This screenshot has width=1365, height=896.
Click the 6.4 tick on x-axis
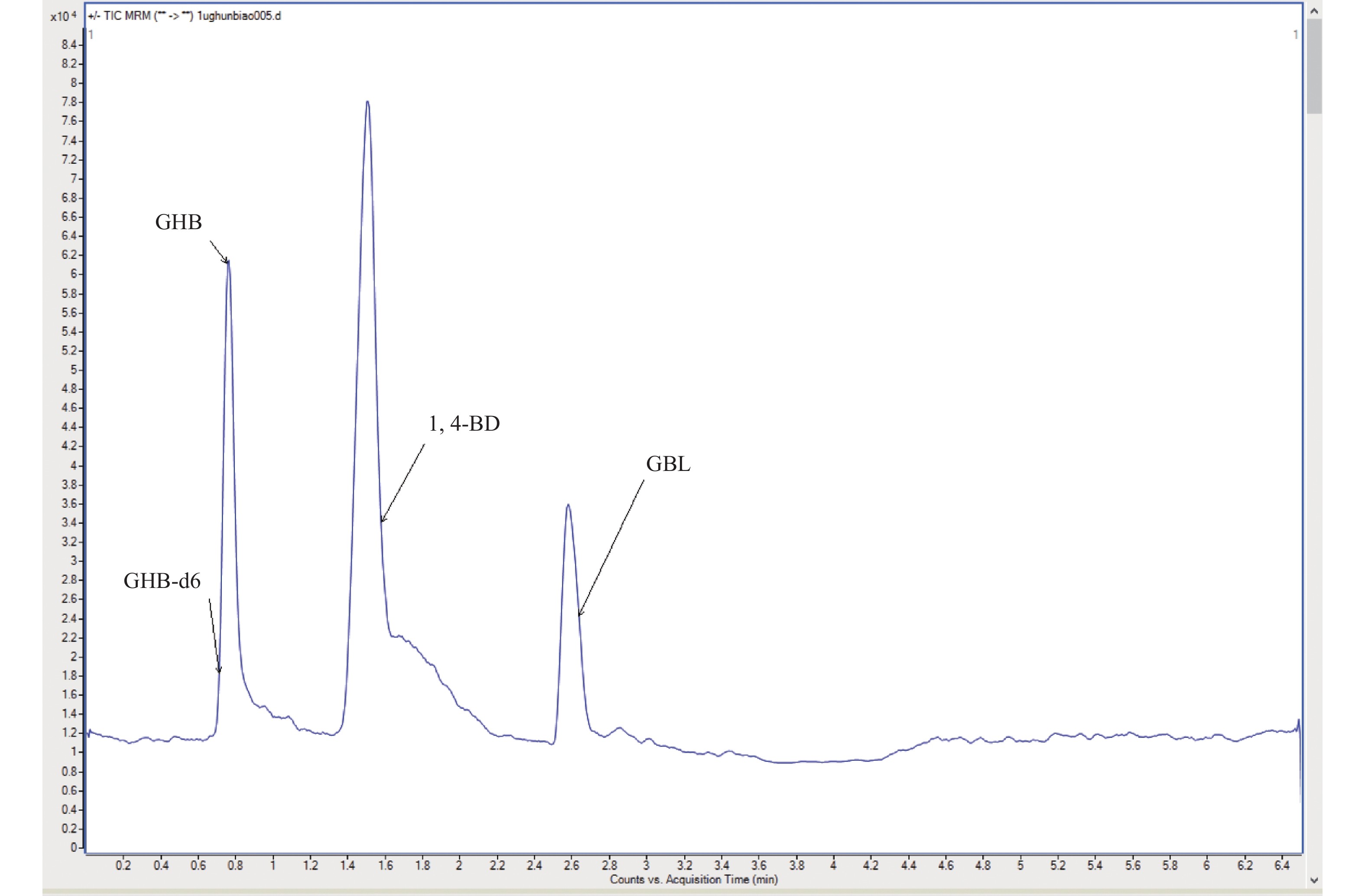[x=1282, y=866]
